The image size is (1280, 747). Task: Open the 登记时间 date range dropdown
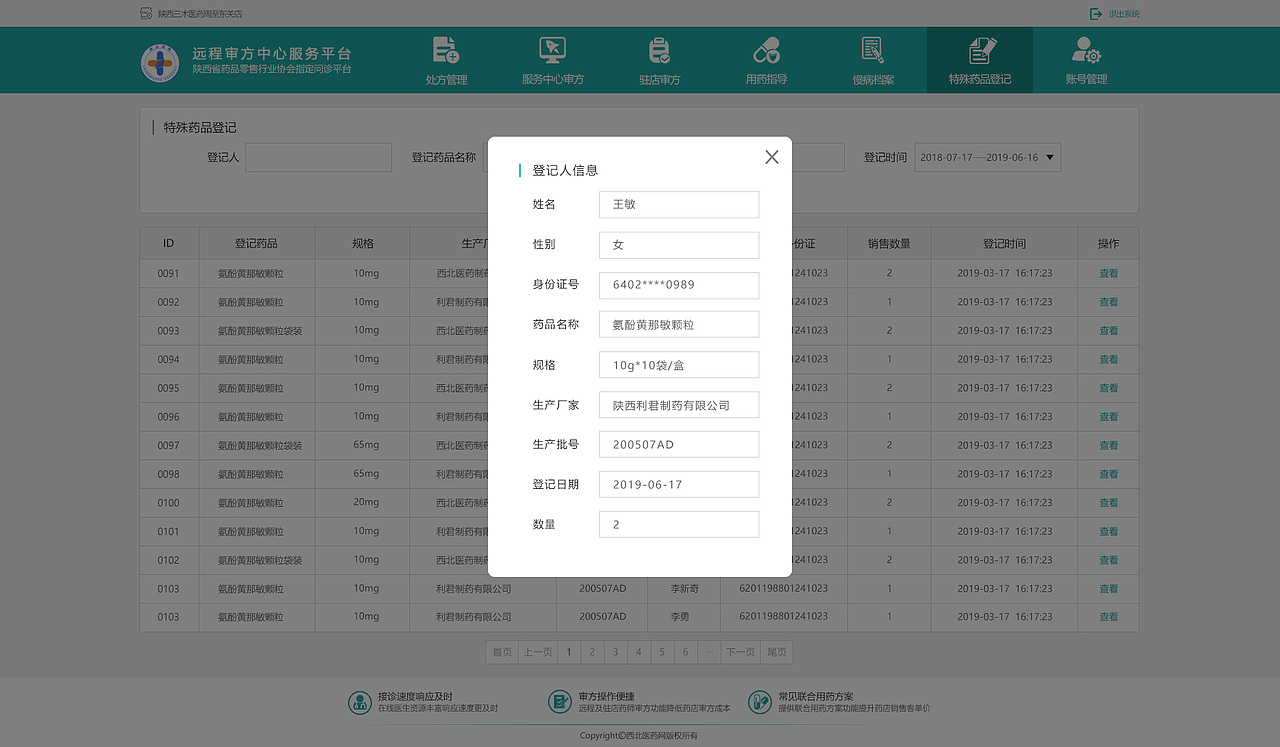(988, 157)
